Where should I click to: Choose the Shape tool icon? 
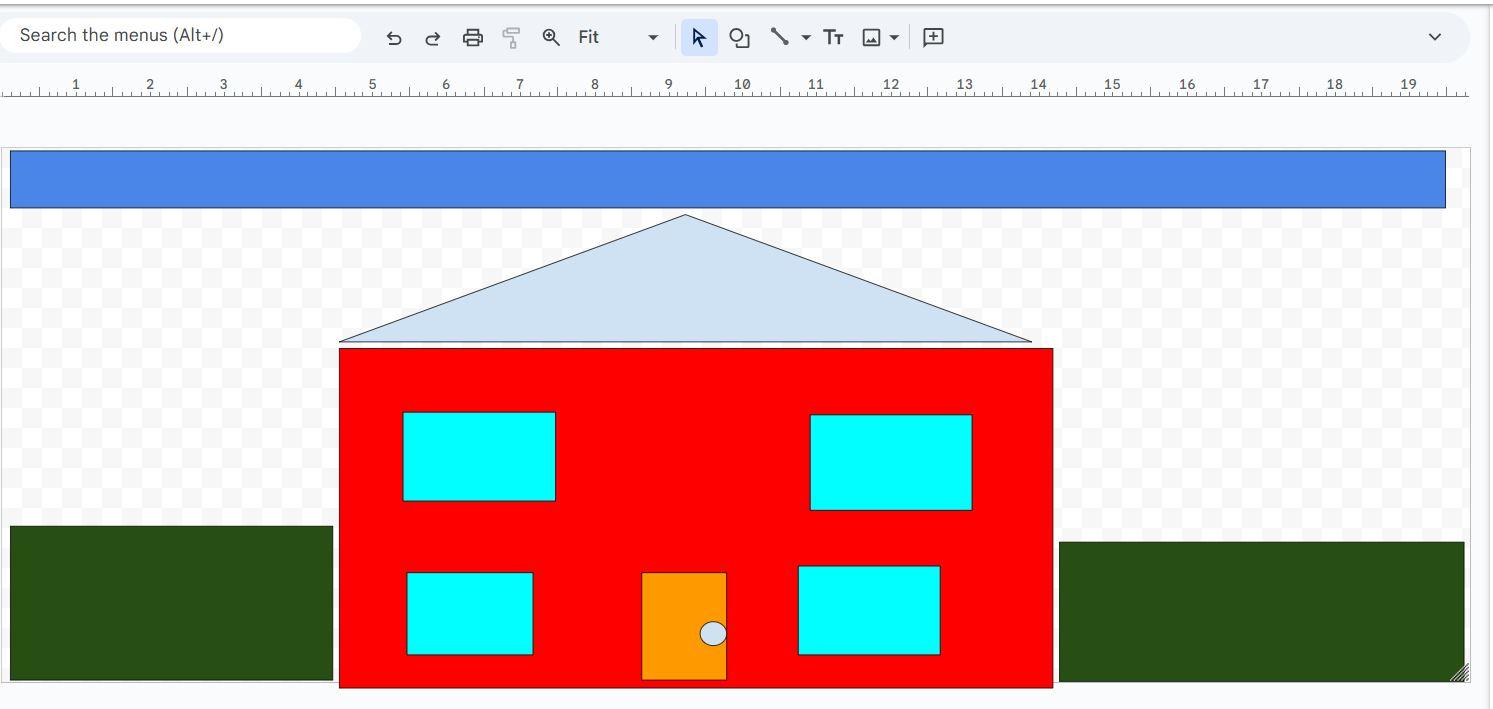point(739,38)
